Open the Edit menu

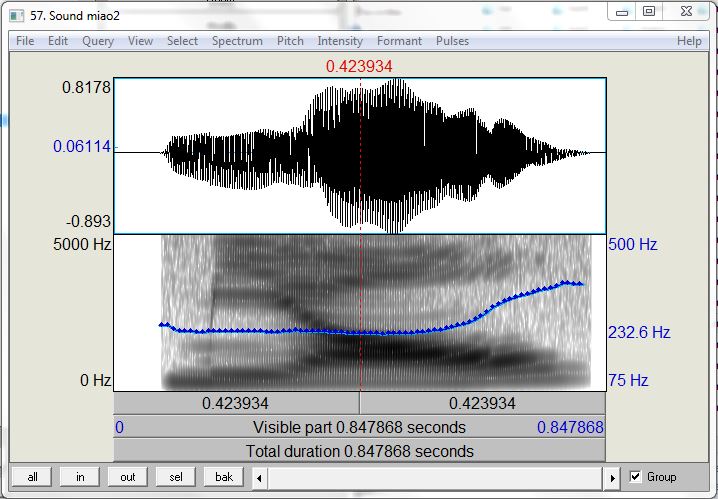click(58, 41)
